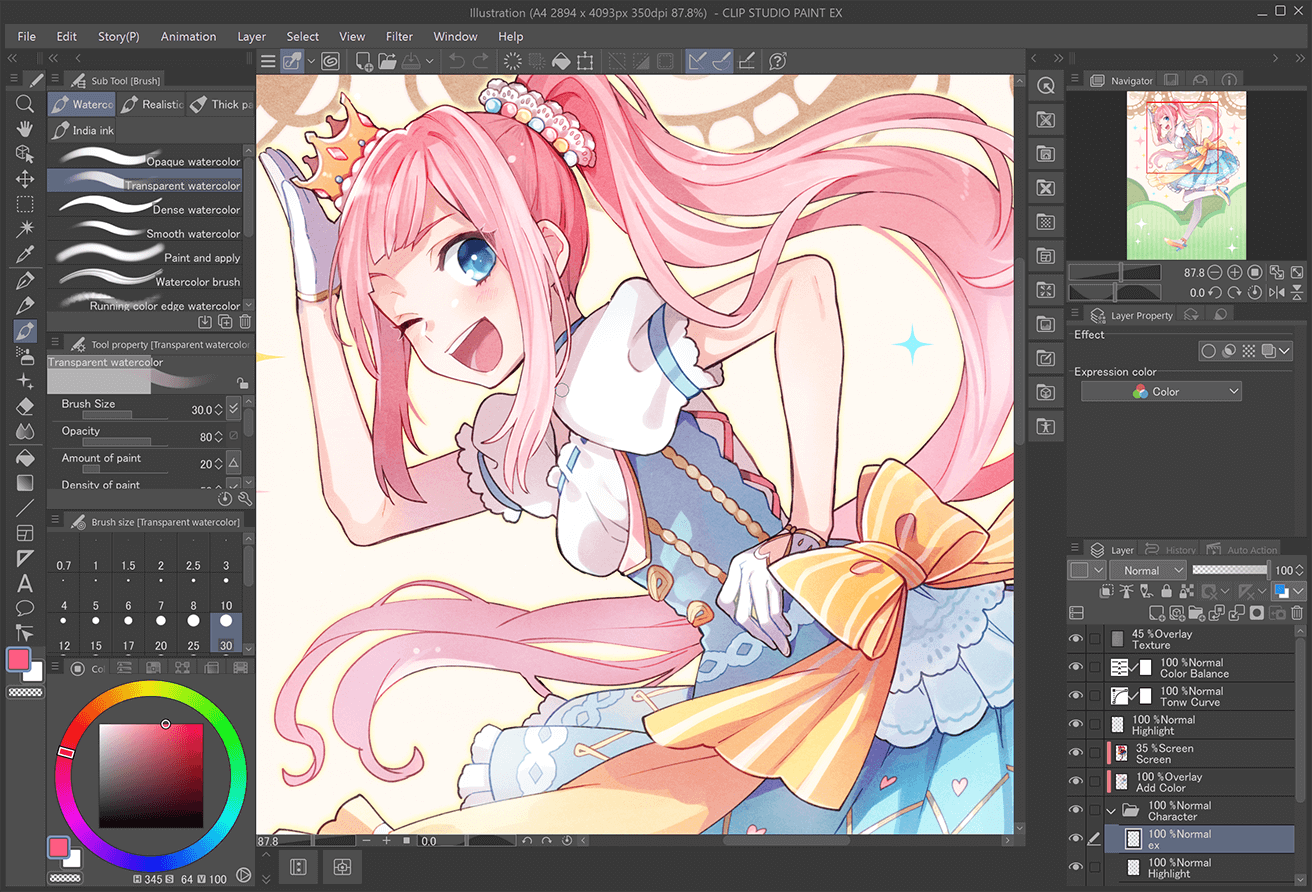This screenshot has width=1312, height=892.
Task: Choose the Fill bucket tool
Action: (25, 457)
